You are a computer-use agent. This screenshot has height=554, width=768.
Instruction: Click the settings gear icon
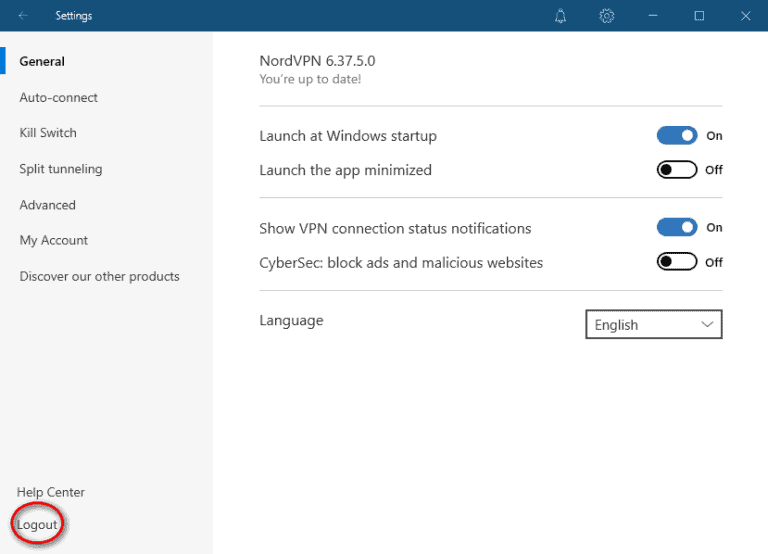606,16
